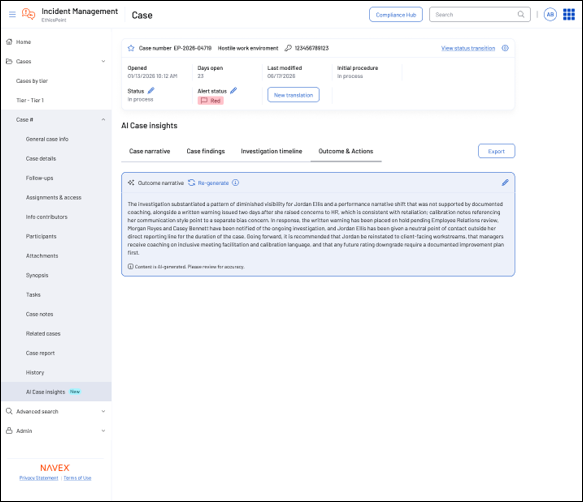Viewport: 583px width, 502px height.
Task: Click the Incident Management logo icon
Action: coord(29,14)
